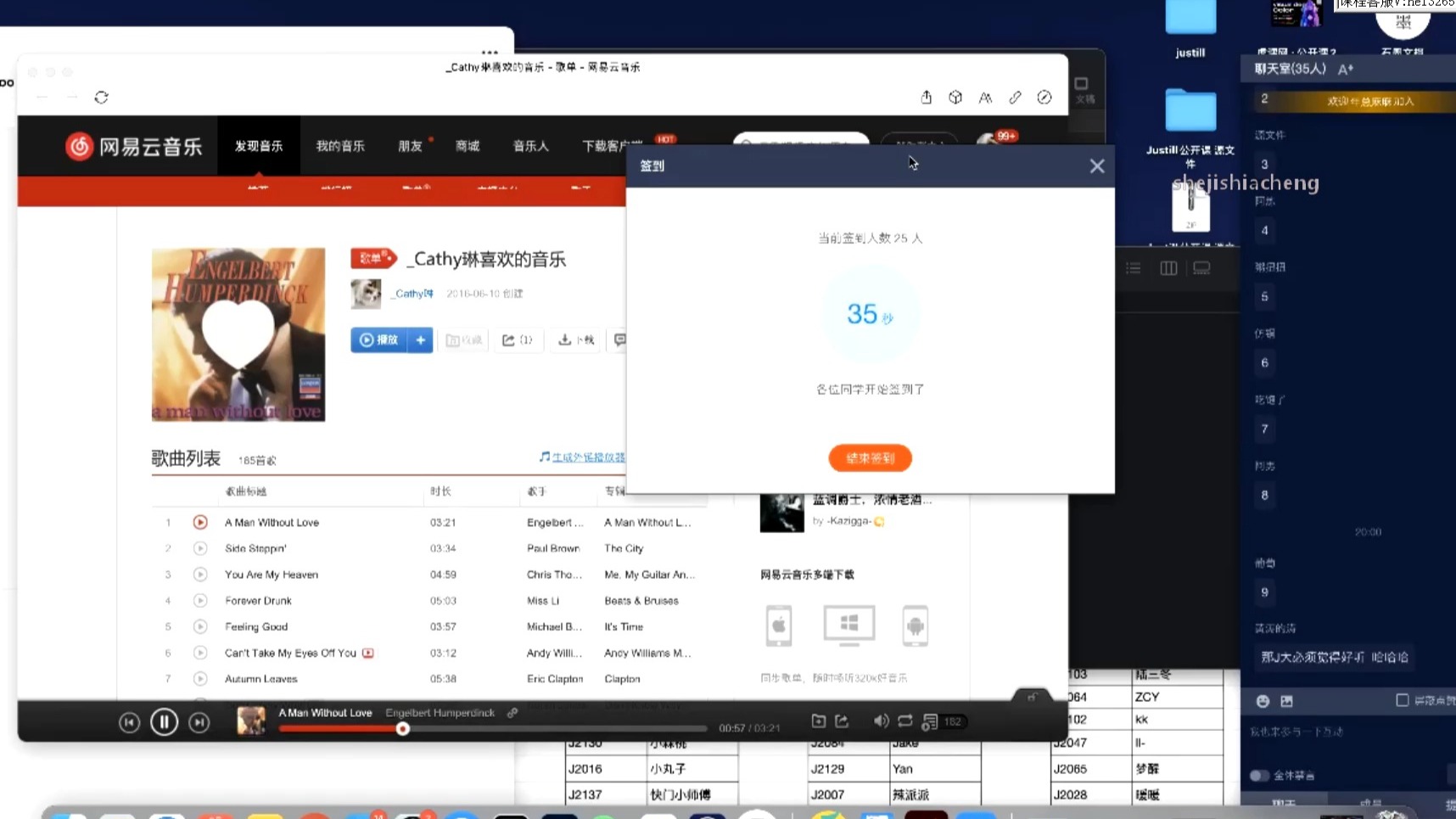Check the checkbox right of chat image icon
Screen dimensions: 1456x819
coord(1402,700)
